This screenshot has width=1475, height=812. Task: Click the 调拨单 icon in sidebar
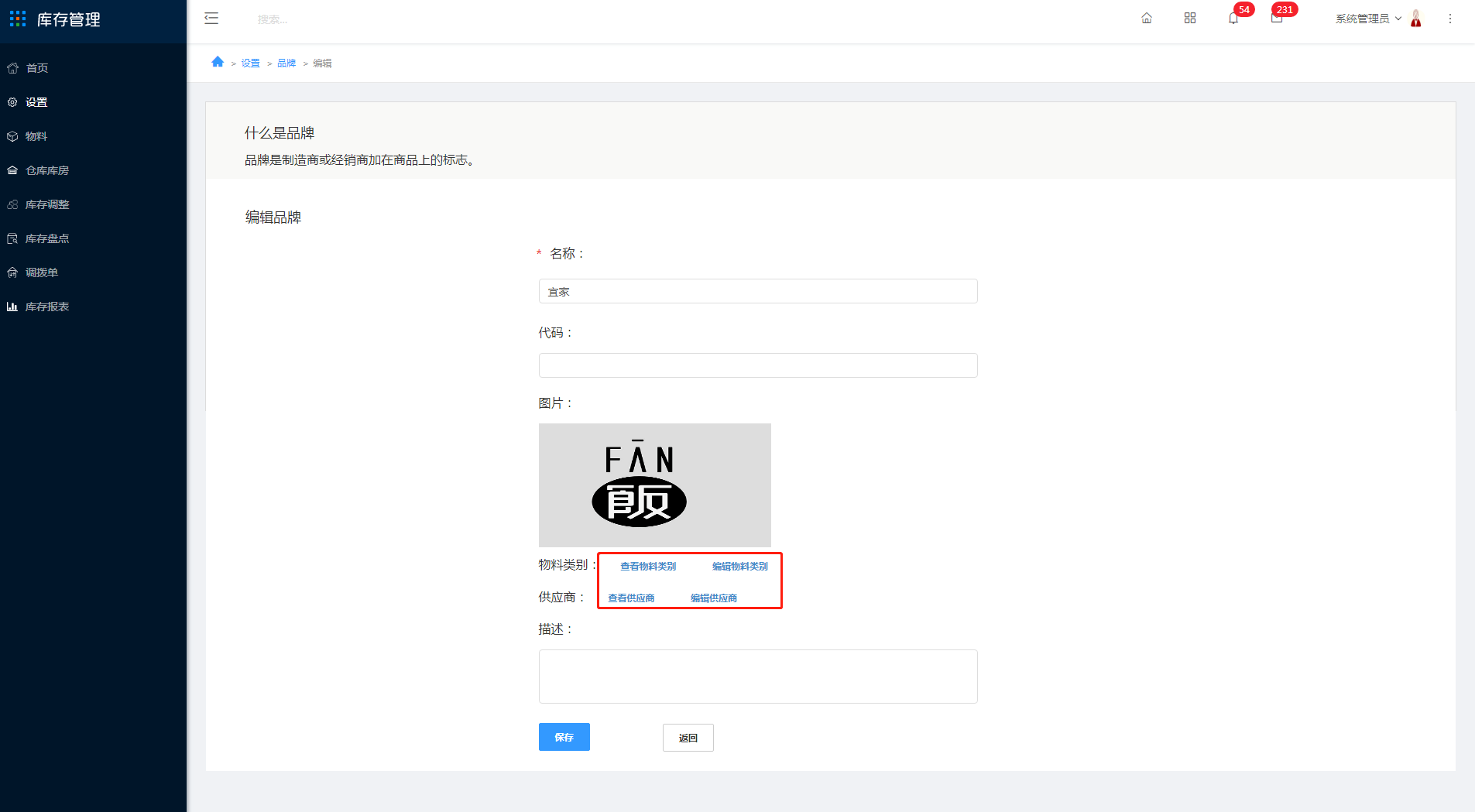pos(12,272)
